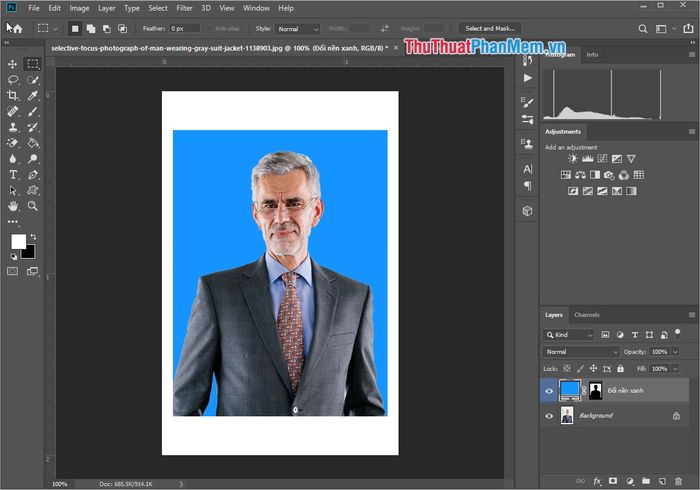The width and height of the screenshot is (700, 490).
Task: Select the Quick Selection tool
Action: (33, 80)
